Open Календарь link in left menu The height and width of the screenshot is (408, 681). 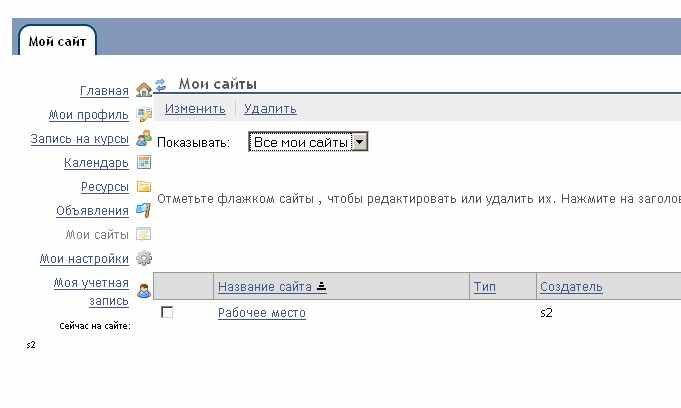coord(96,163)
